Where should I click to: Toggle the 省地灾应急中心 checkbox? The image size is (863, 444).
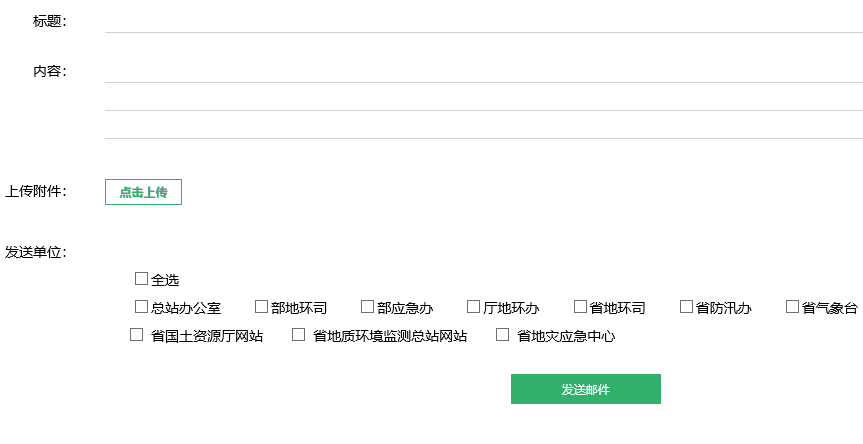tap(502, 335)
